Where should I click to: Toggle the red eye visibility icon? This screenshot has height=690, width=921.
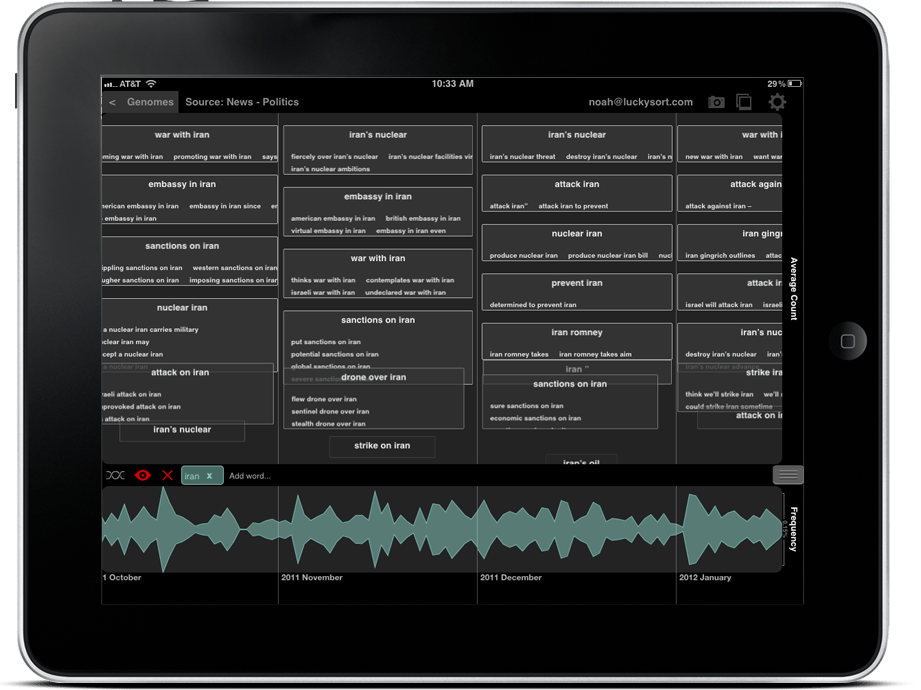coord(143,476)
